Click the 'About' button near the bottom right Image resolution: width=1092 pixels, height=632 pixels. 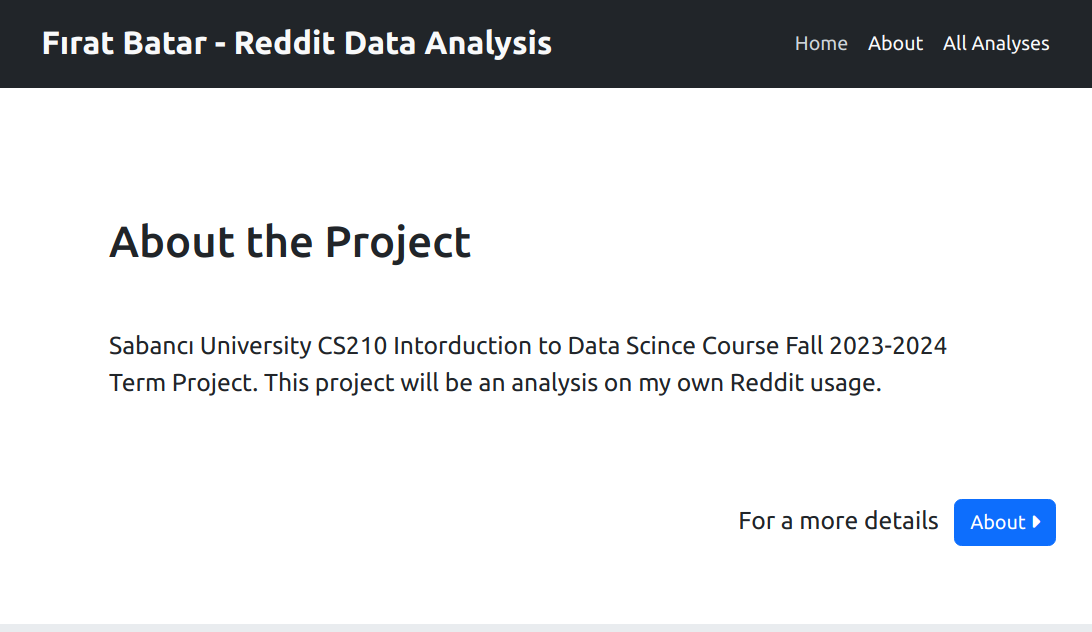coord(1004,522)
